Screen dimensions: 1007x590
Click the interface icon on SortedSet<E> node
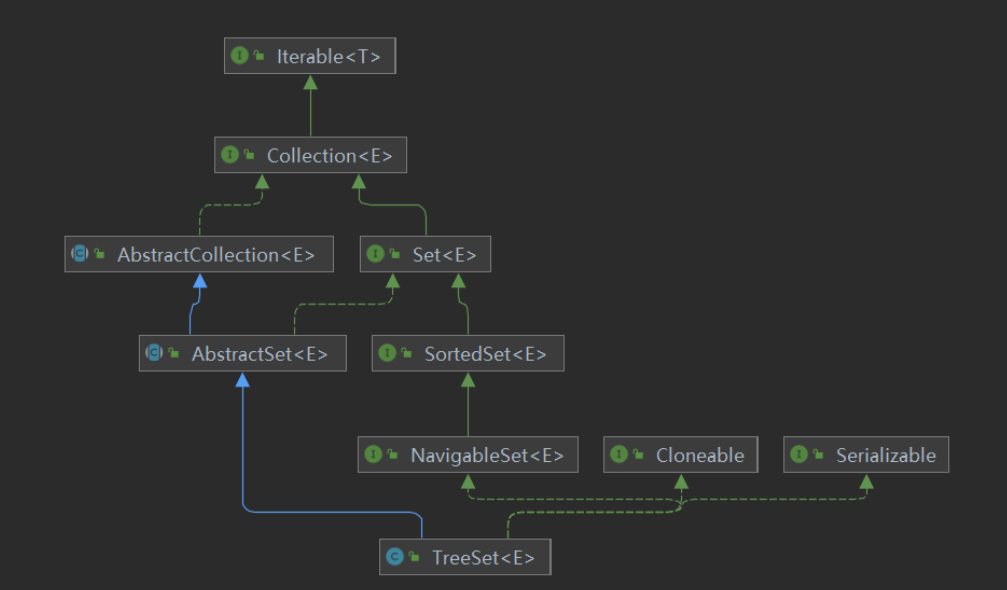point(388,353)
